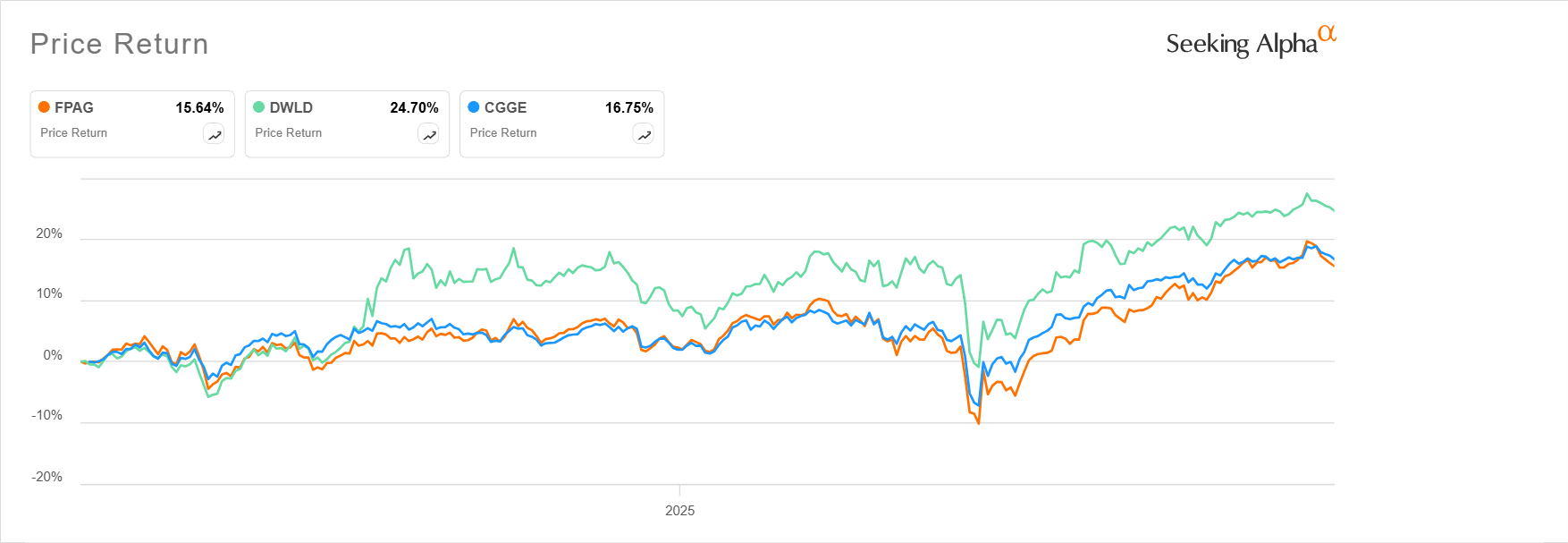The width and height of the screenshot is (1568, 543).
Task: Click the 2025 x-axis label
Action: coord(679,510)
